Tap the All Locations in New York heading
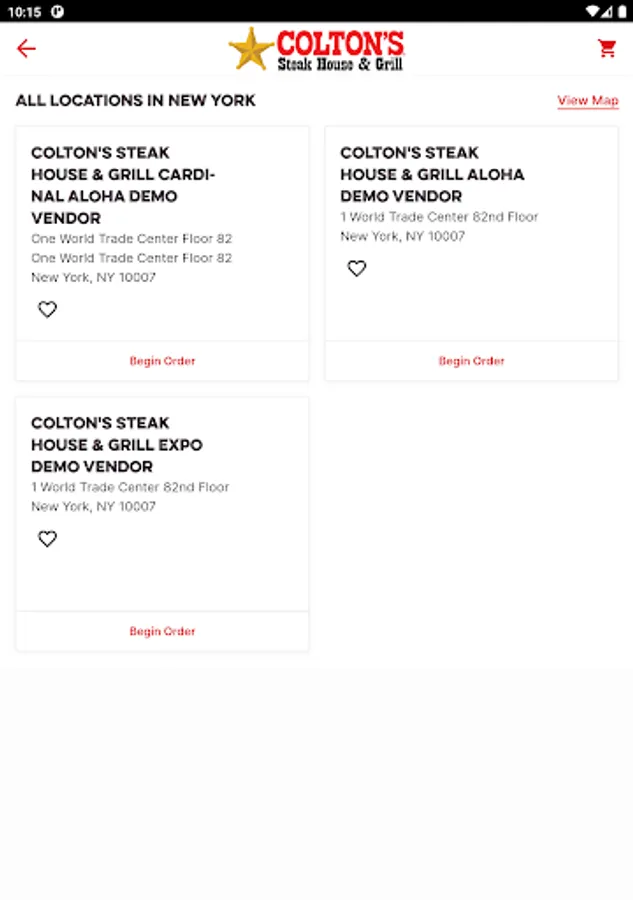Viewport: 633px width, 900px height. 135,101
